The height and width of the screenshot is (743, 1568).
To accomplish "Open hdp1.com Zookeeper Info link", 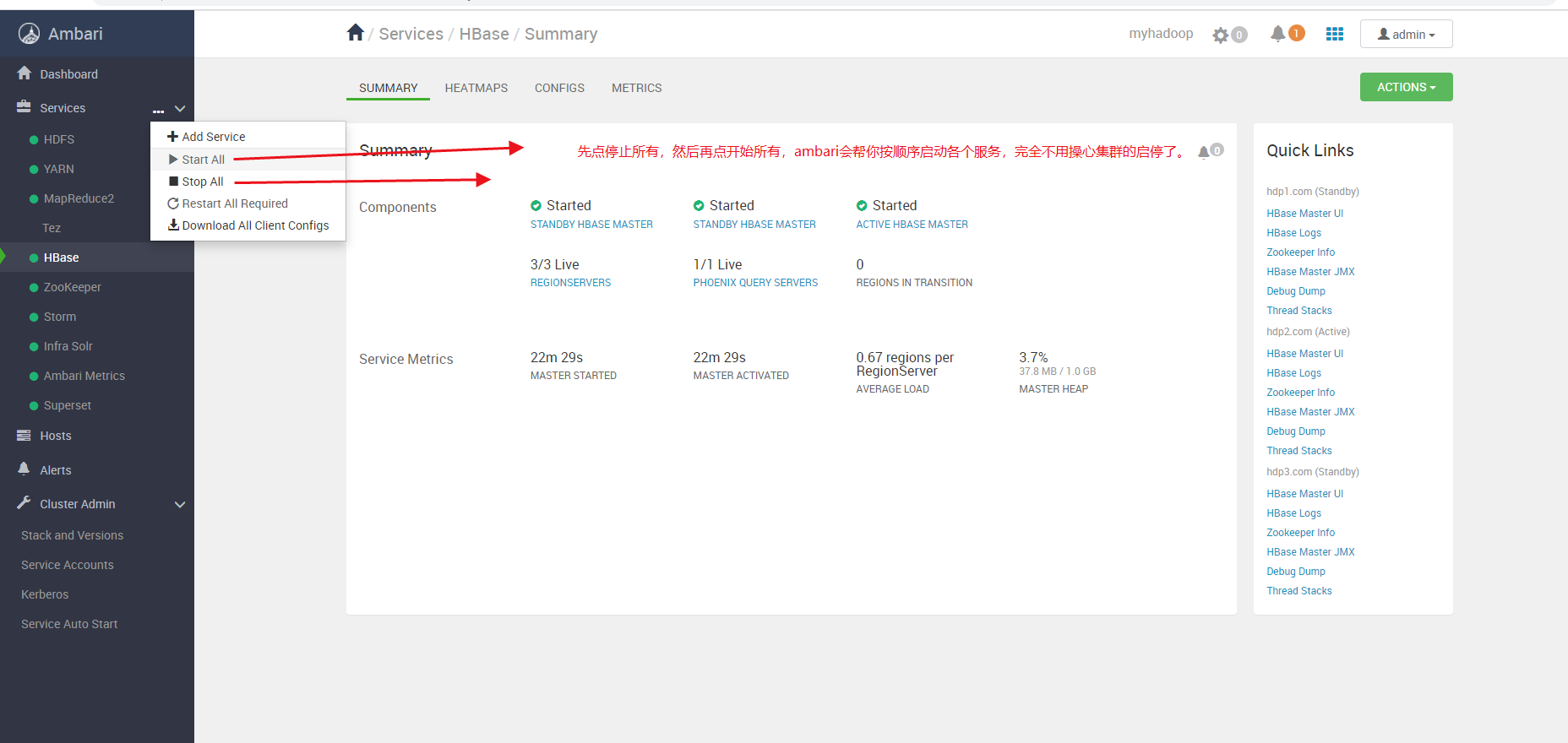I will 1300,252.
